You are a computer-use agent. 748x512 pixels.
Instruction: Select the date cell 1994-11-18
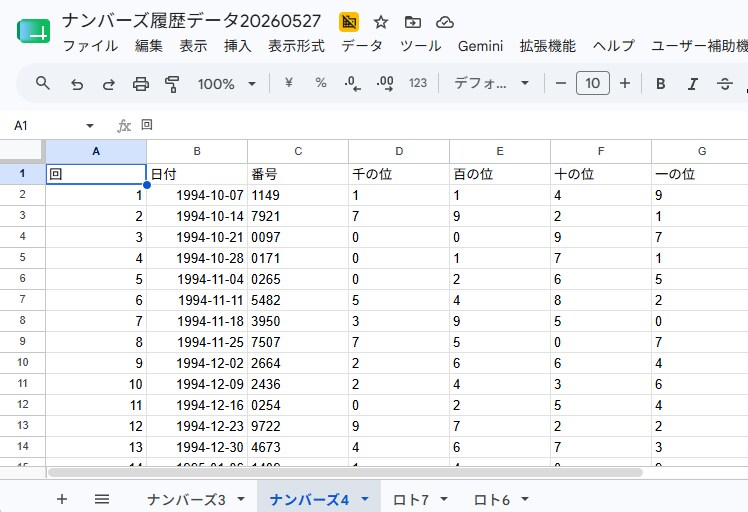pyautogui.click(x=197, y=321)
